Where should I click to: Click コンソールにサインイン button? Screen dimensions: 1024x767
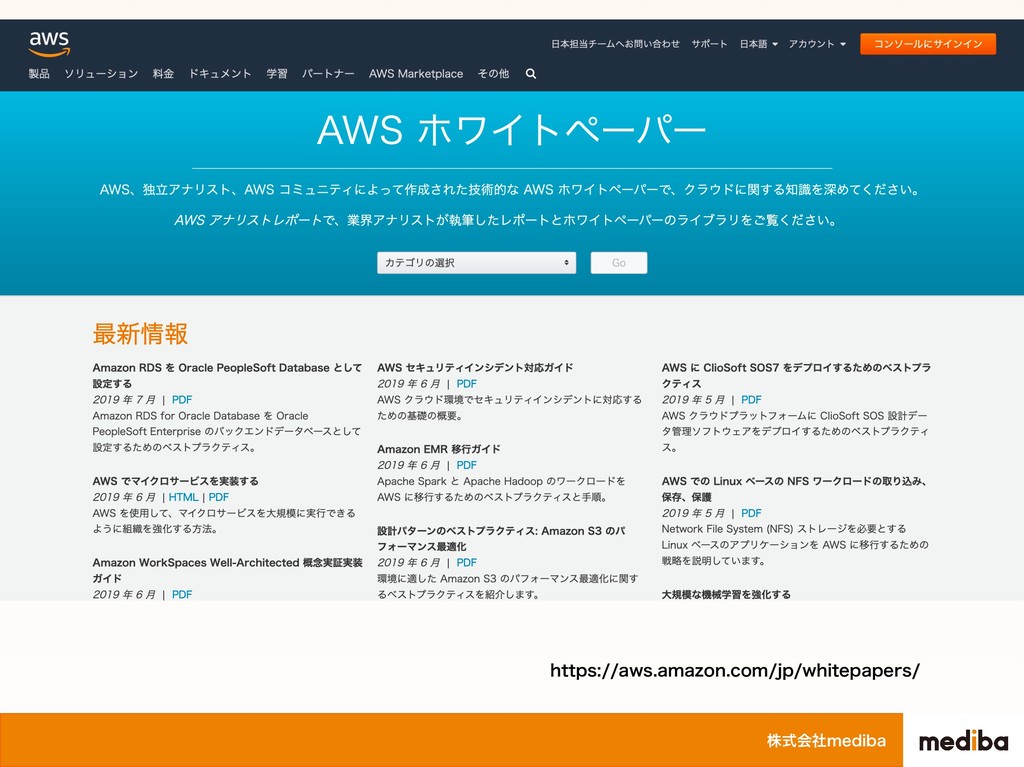pos(928,44)
